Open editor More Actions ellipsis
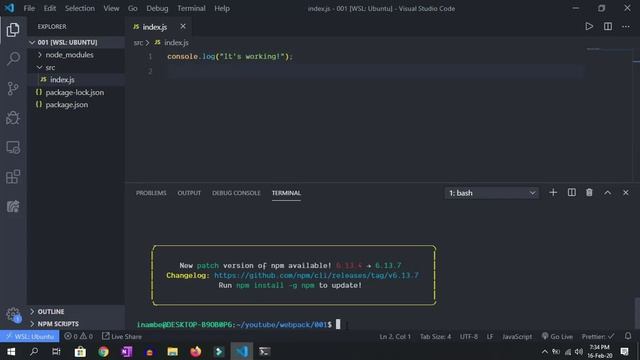This screenshot has height=360, width=640. pyautogui.click(x=626, y=27)
